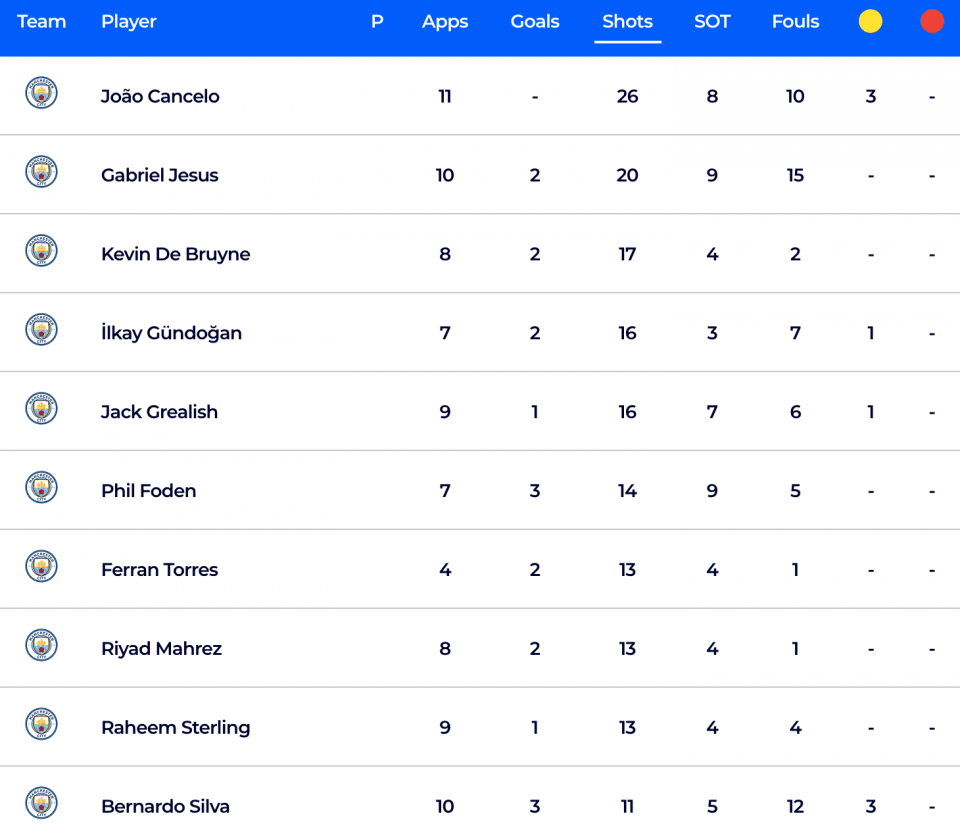
Task: Sort by the Fouls column header
Action: click(795, 21)
